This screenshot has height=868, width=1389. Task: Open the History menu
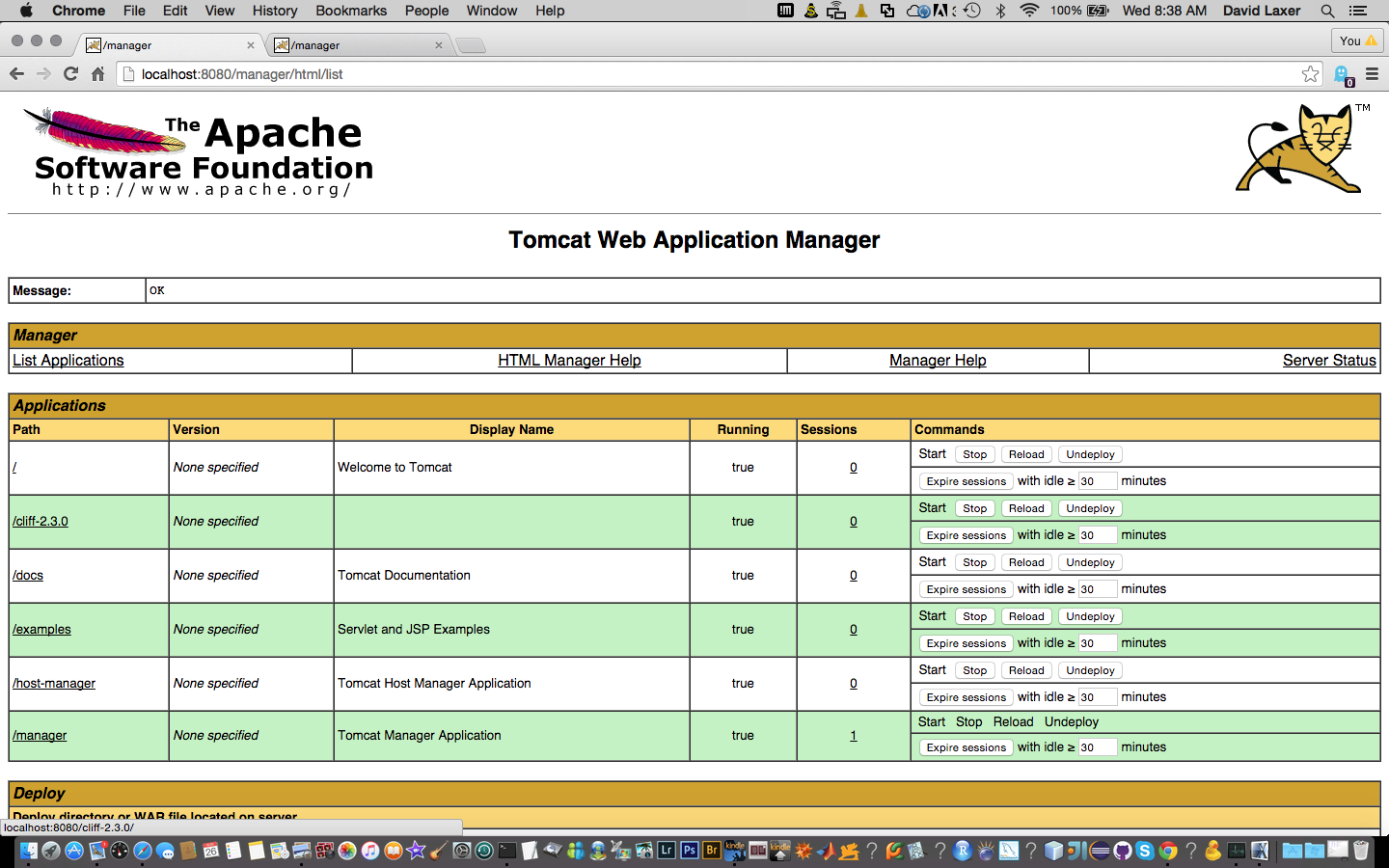(x=275, y=11)
